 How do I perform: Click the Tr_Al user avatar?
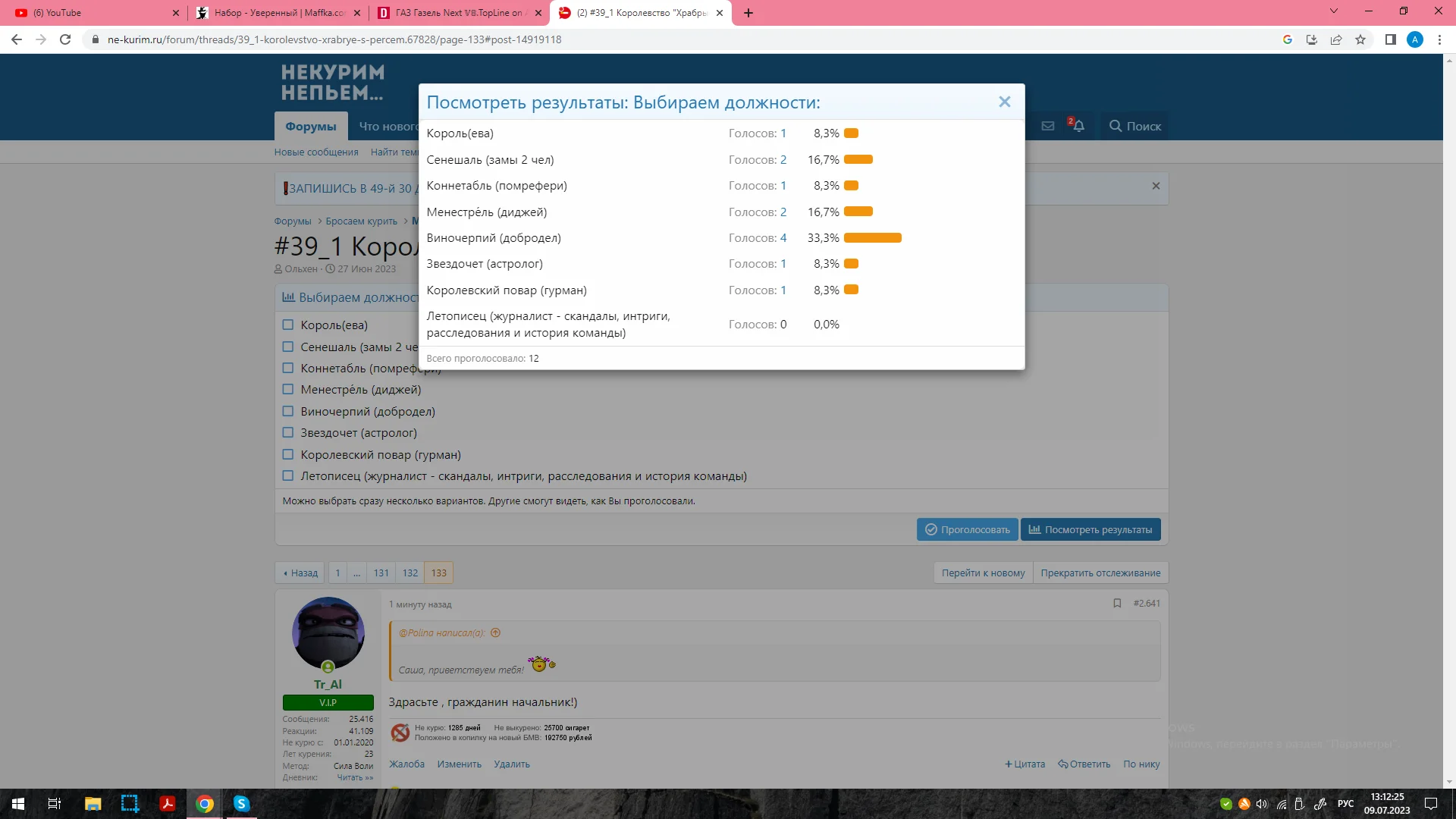coord(328,633)
